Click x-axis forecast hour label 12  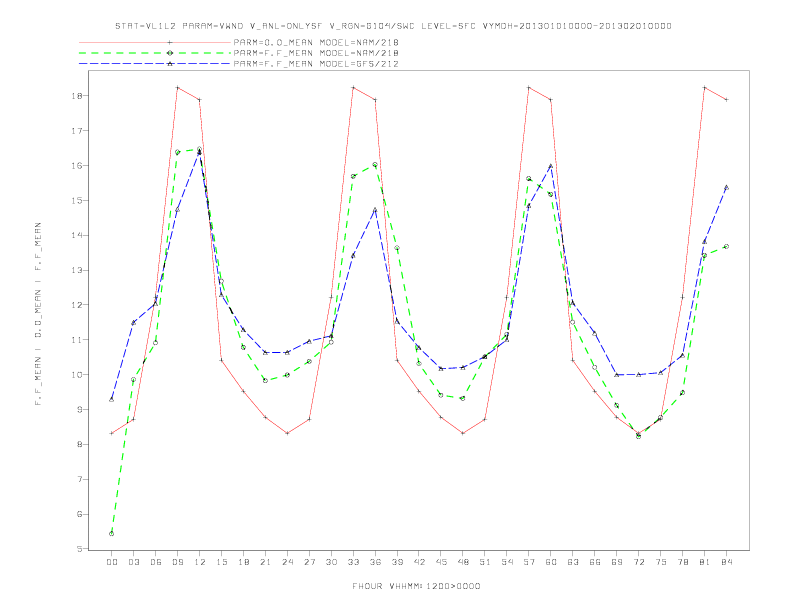[200, 562]
